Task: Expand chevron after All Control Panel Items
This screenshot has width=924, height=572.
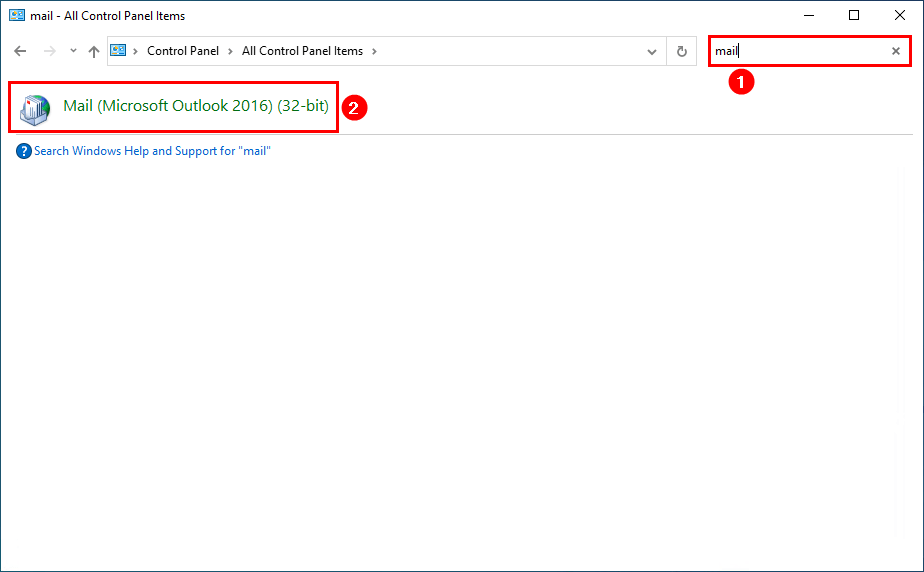Action: click(x=374, y=51)
